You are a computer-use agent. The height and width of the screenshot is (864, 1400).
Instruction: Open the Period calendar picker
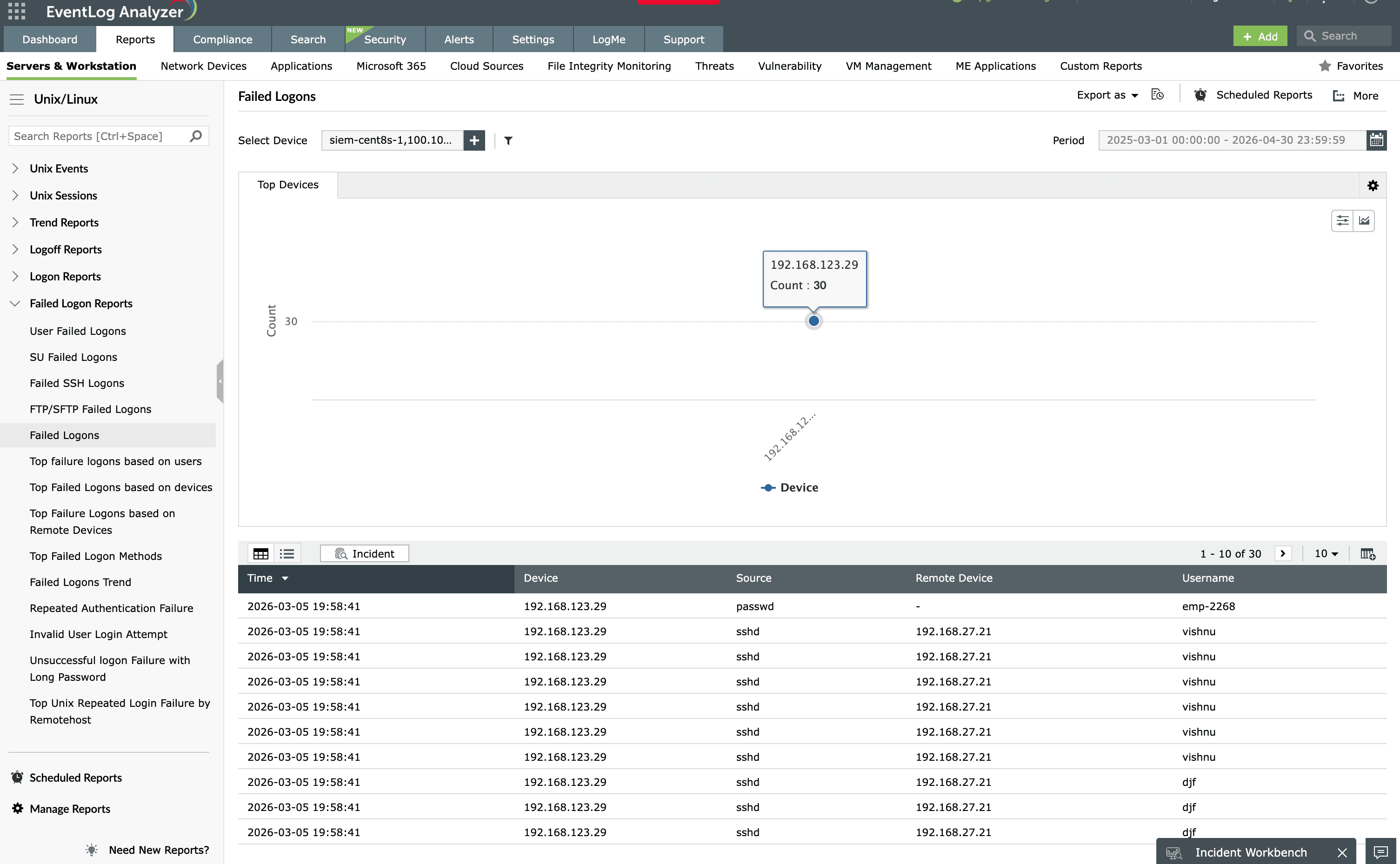click(x=1377, y=140)
